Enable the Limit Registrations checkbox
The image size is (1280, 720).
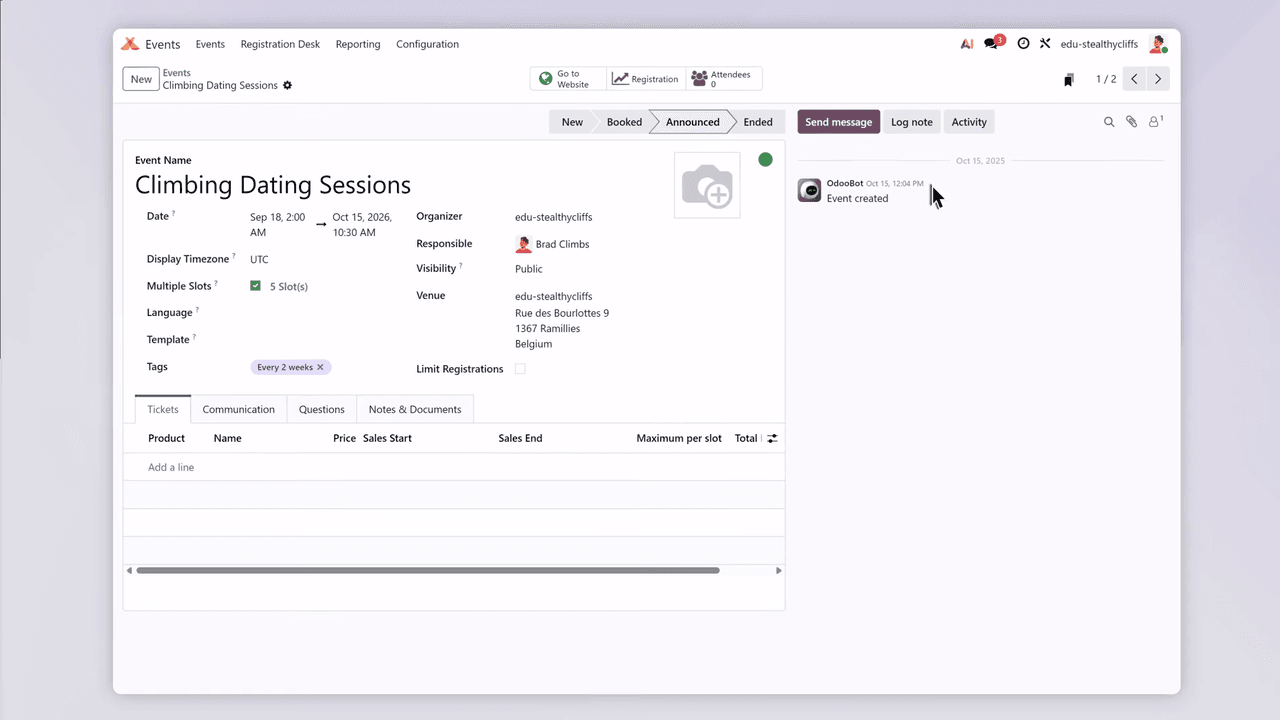[520, 369]
